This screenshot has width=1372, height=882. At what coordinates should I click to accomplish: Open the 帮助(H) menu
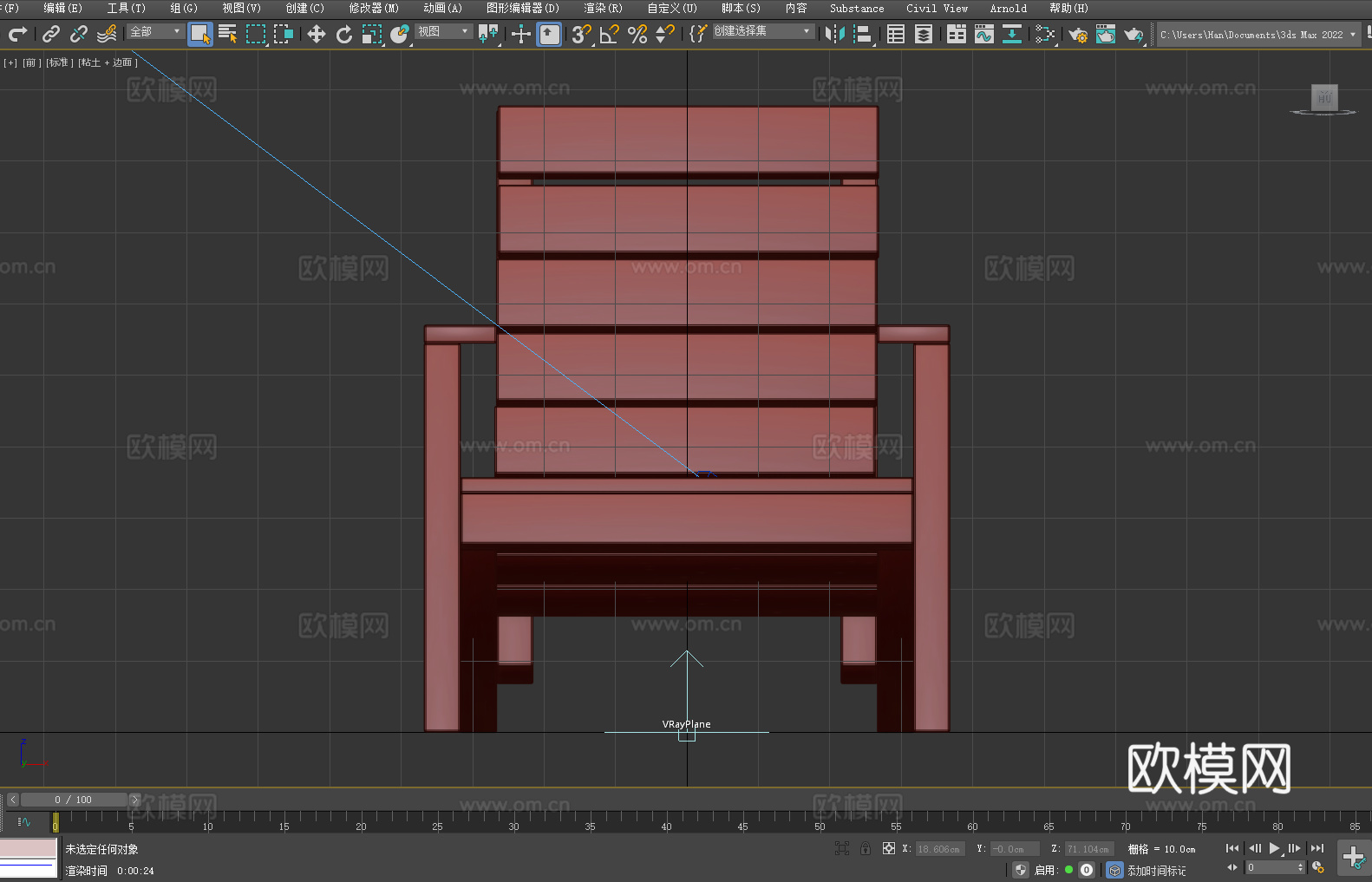pos(1068,8)
